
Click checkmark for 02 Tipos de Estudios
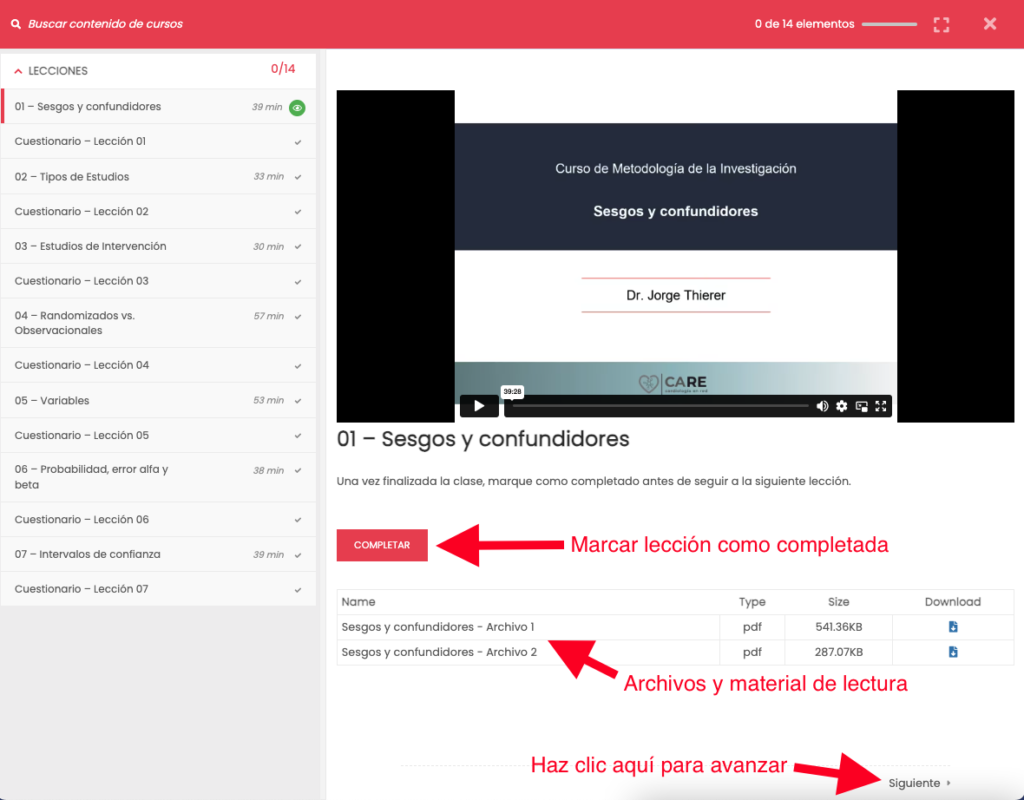coord(298,177)
